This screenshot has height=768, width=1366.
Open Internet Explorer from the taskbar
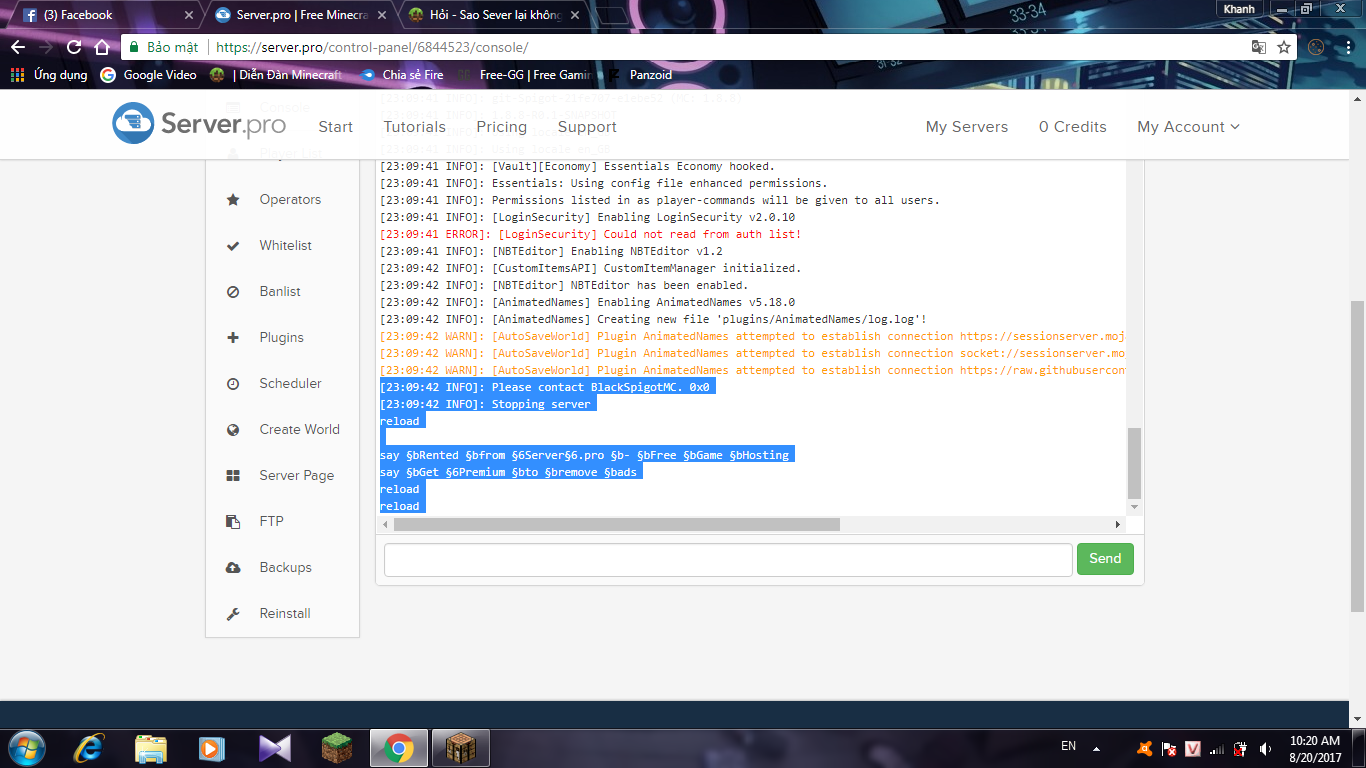[x=90, y=747]
